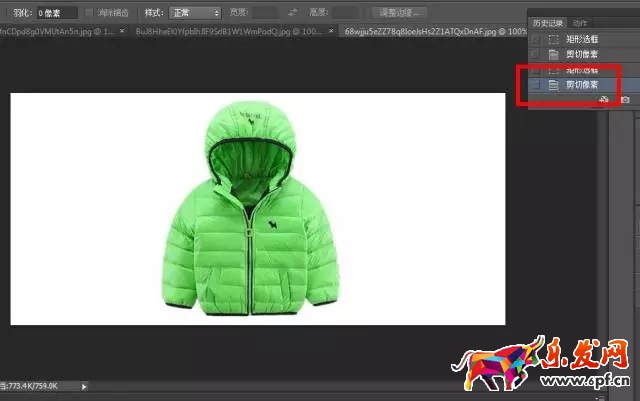Click the icon of the highlighted 剪切像素 state
Screen dimensions: 640x401
coord(554,85)
